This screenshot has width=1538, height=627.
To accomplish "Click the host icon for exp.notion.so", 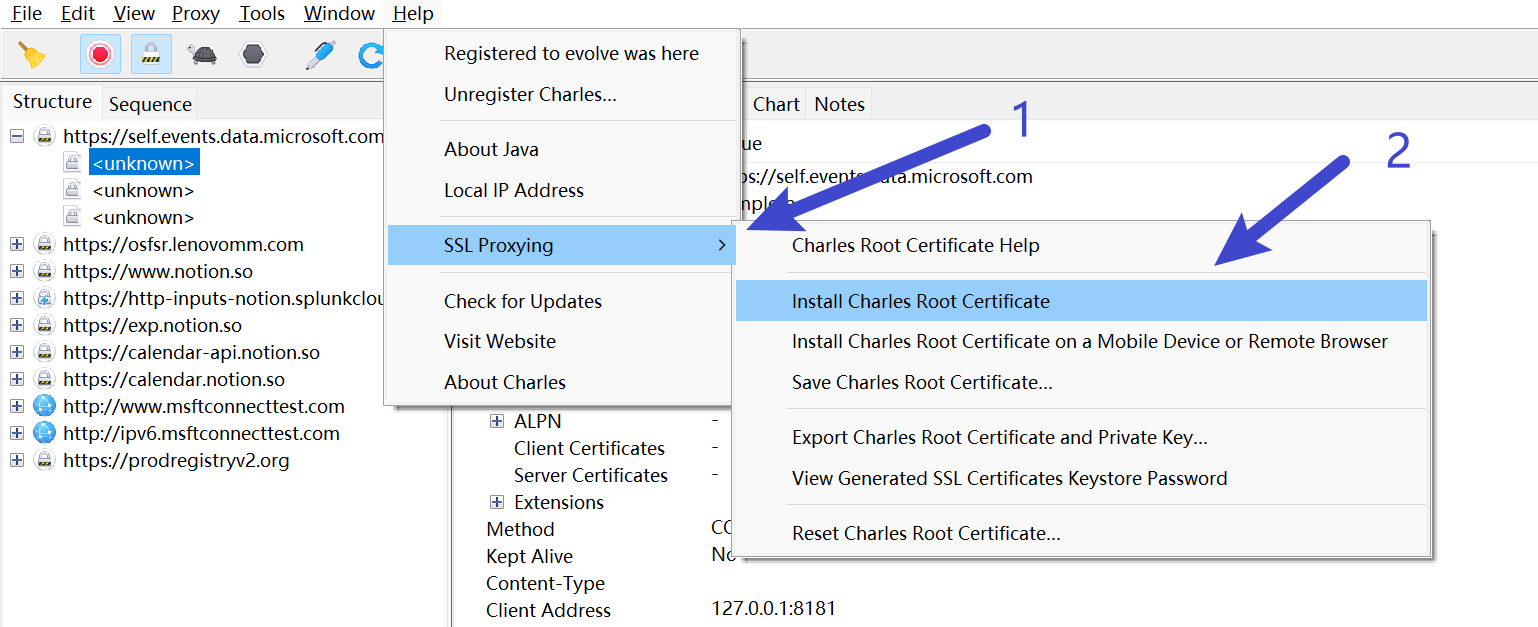I will pyautogui.click(x=44, y=325).
